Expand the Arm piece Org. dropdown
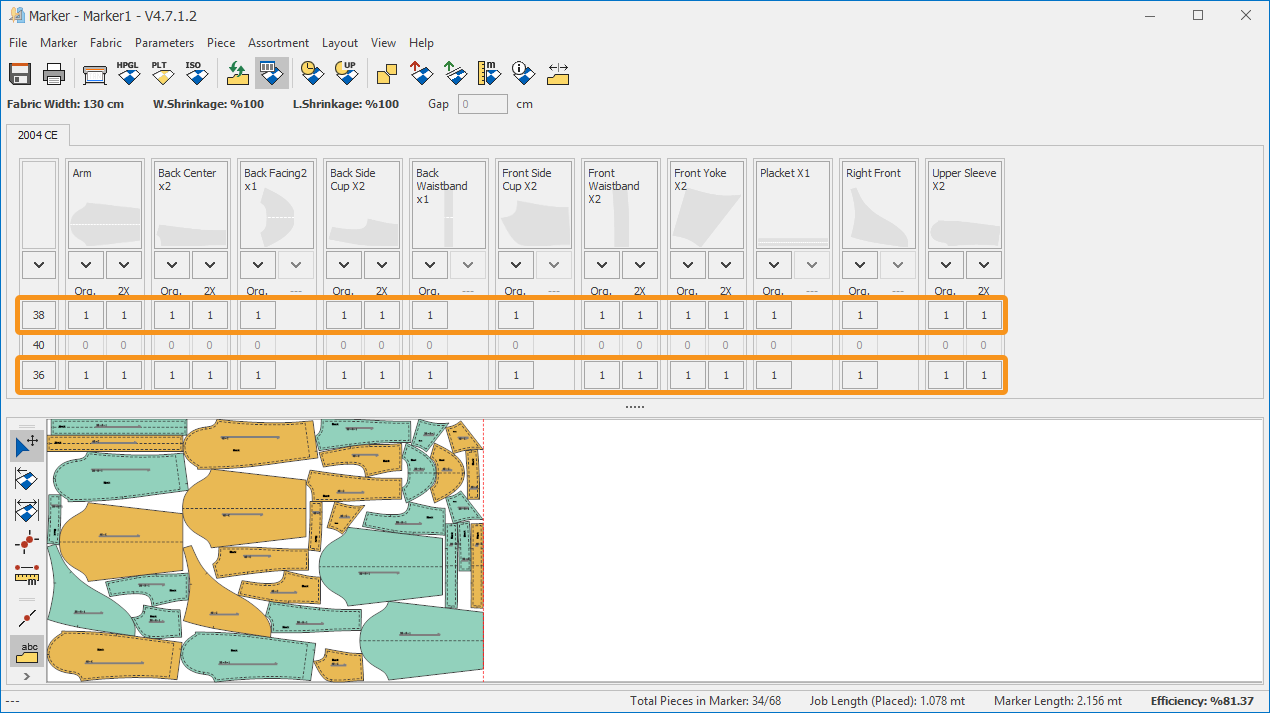This screenshot has height=713, width=1270. point(86,265)
